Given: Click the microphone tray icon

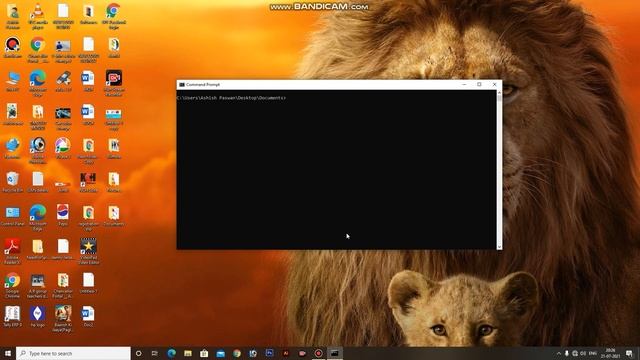Looking at the screenshot, I should (567, 353).
